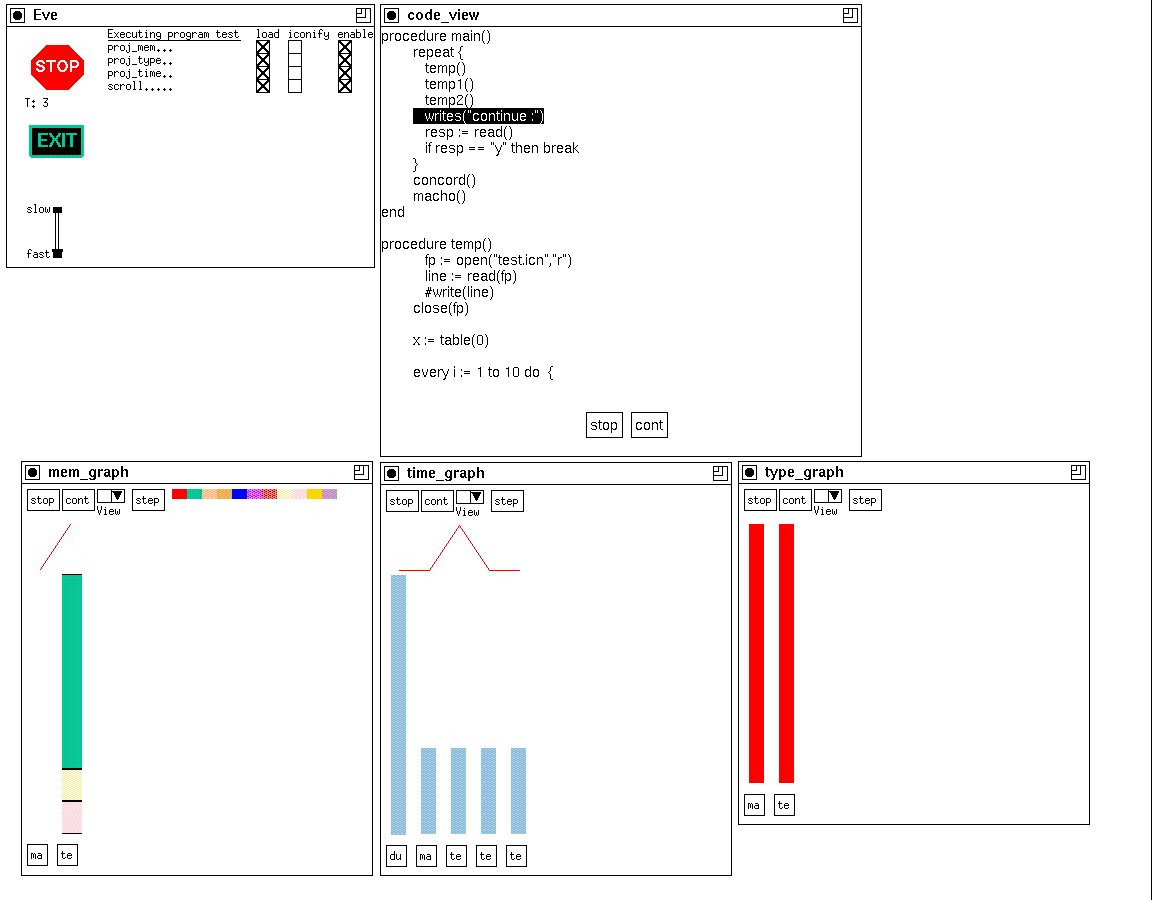The width and height of the screenshot is (1152, 900).
Task: Click the time_graph window menu button
Action: [x=392, y=474]
